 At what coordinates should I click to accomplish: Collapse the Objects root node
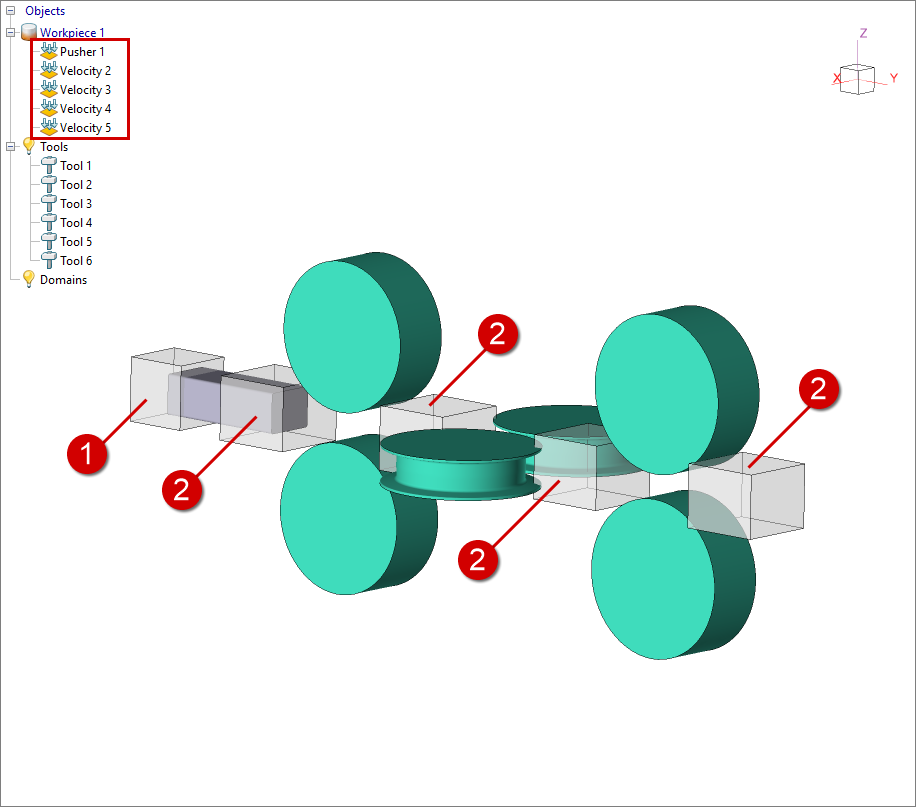point(10,11)
